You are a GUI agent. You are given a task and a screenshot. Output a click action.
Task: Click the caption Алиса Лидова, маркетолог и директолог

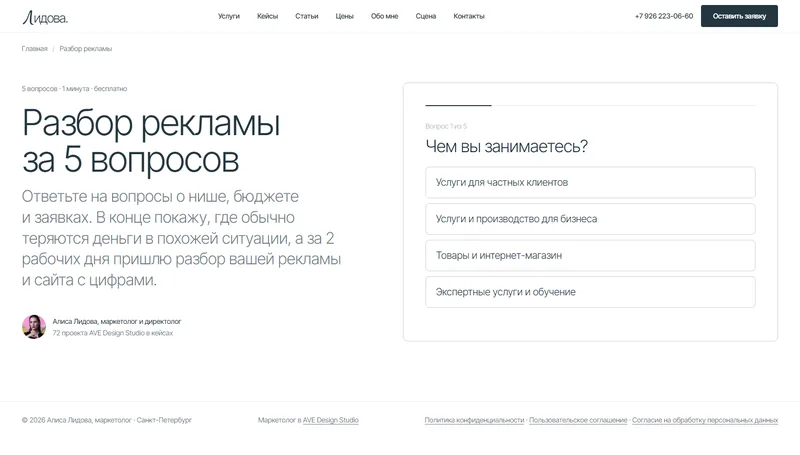[x=117, y=321]
